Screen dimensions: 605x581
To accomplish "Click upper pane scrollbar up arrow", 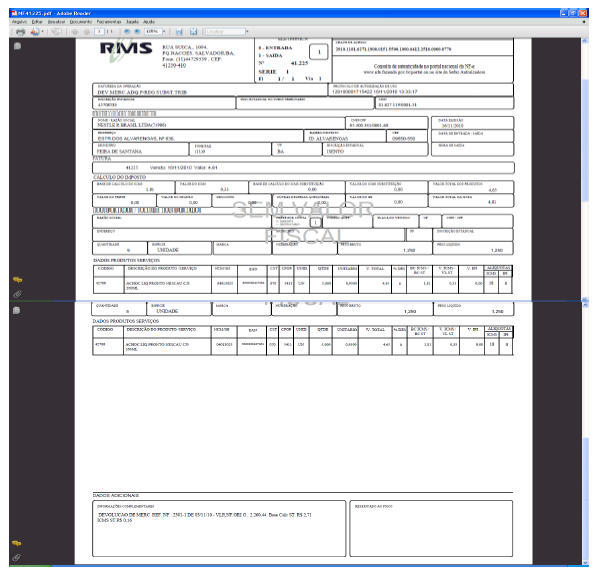I will click(585, 41).
